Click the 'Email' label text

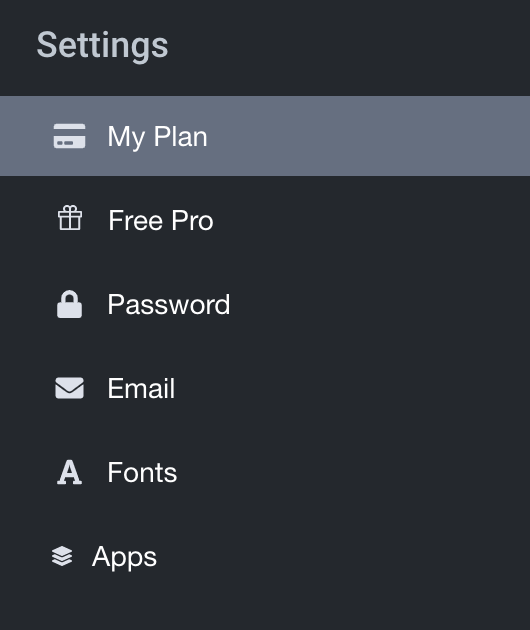coord(141,388)
